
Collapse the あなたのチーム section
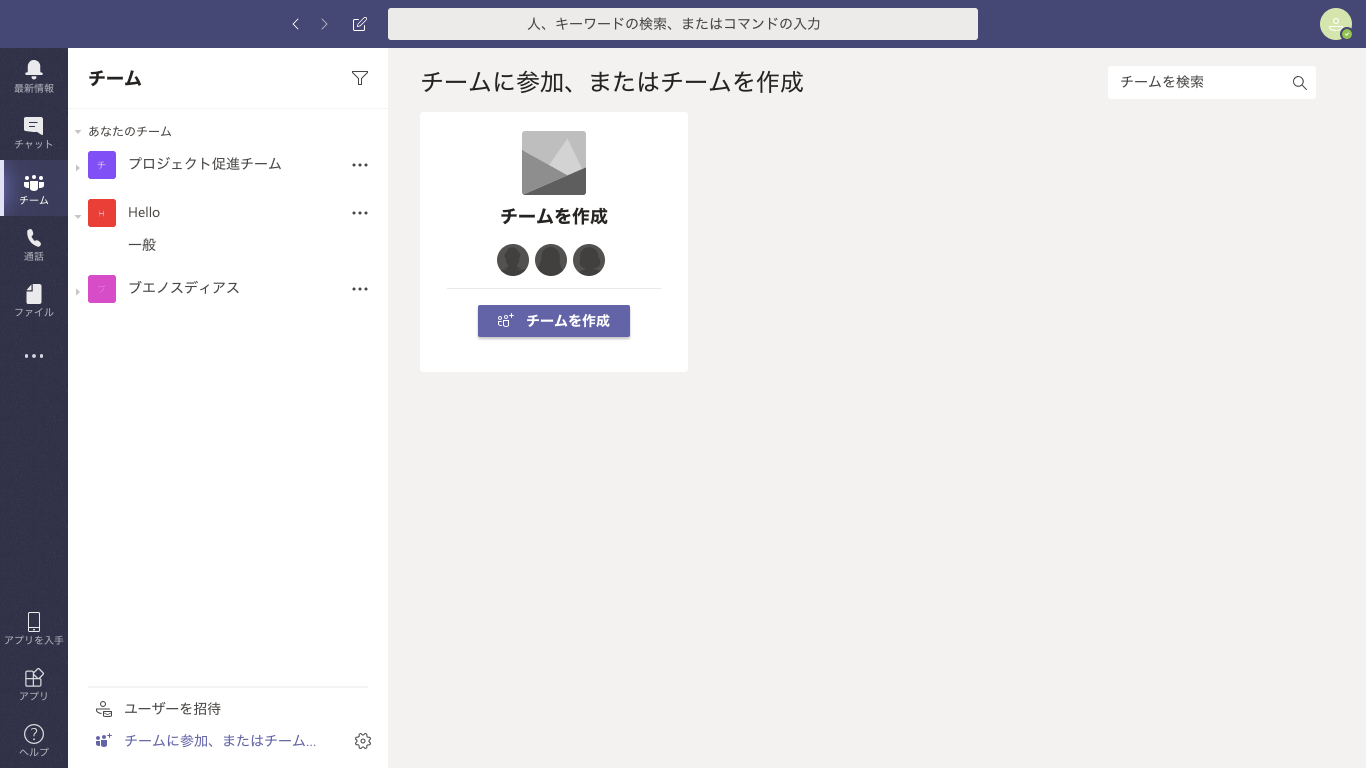[x=78, y=132]
